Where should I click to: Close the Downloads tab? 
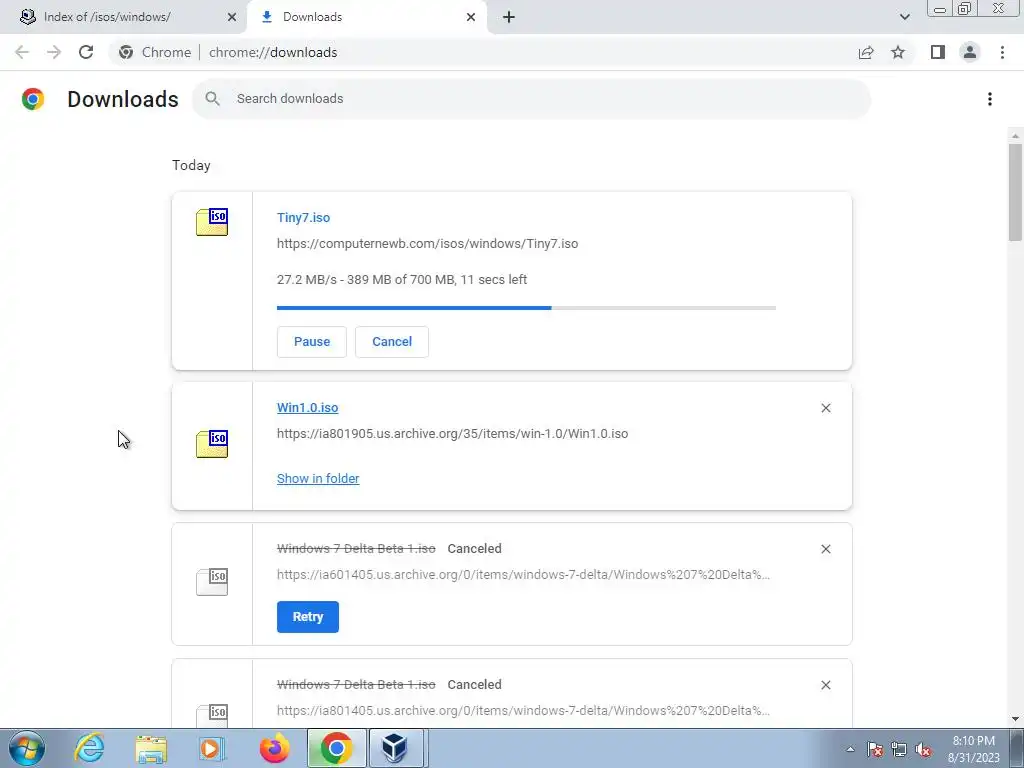click(x=471, y=18)
